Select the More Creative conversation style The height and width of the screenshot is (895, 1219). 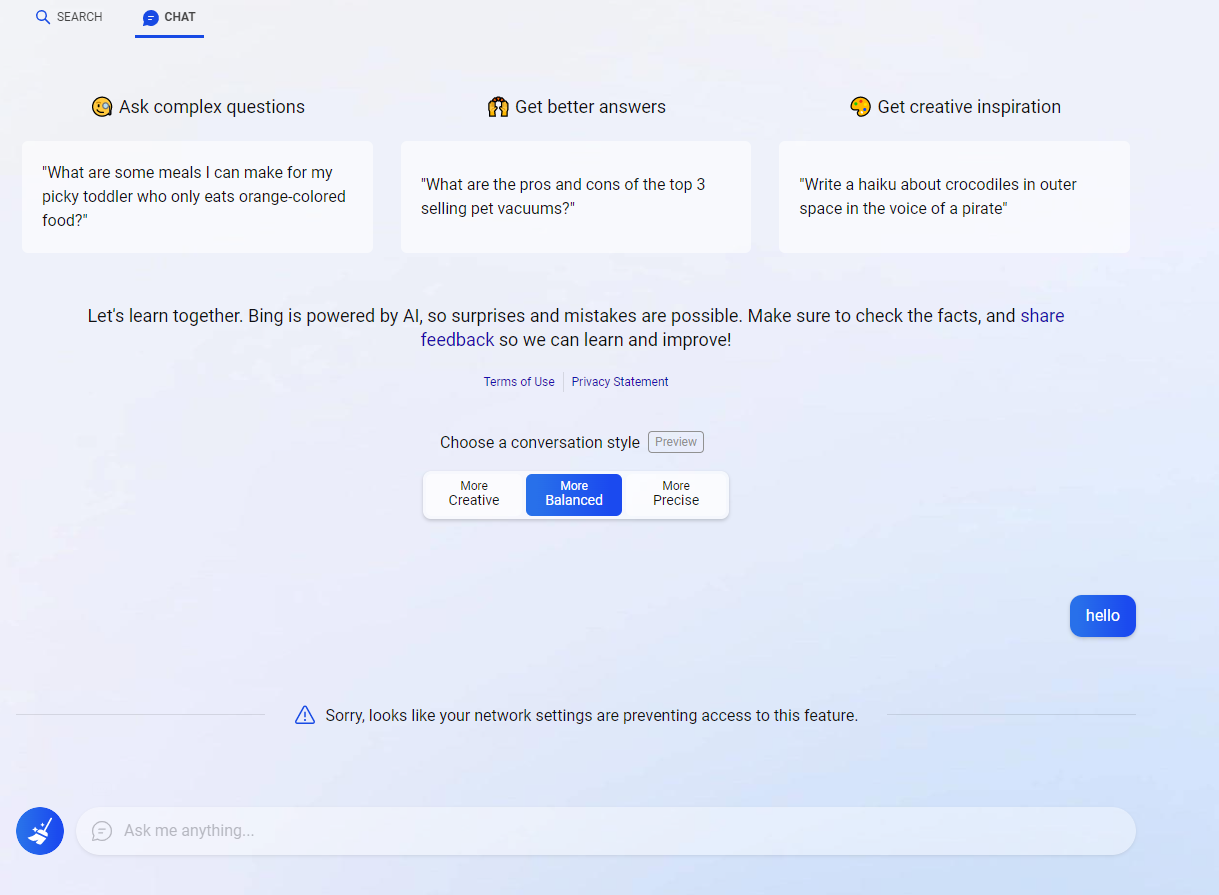474,494
